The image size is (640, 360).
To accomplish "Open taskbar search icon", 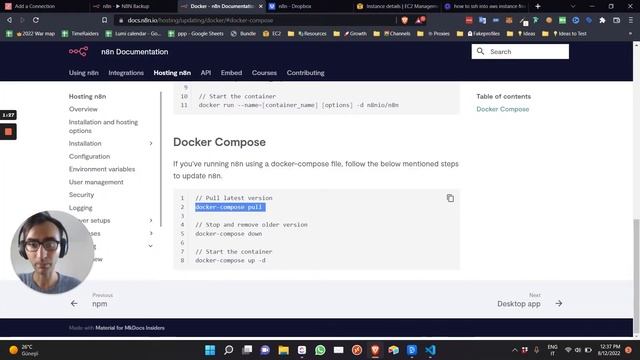I will 229,350.
